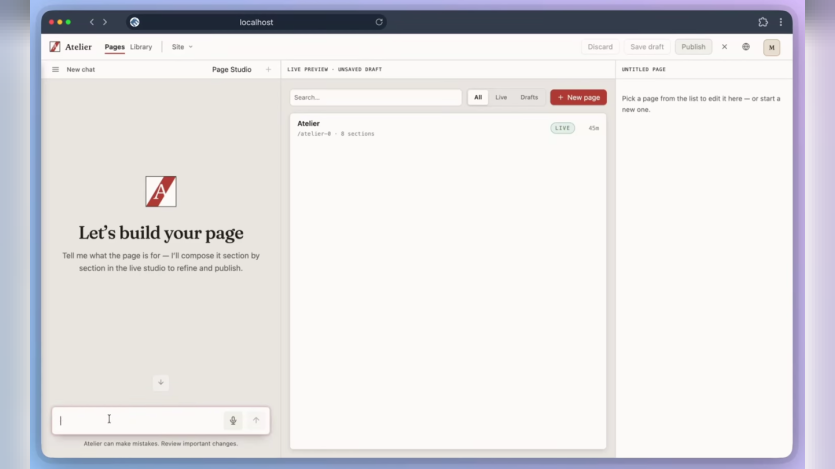
Task: Focus the pages Search field
Action: [376, 97]
